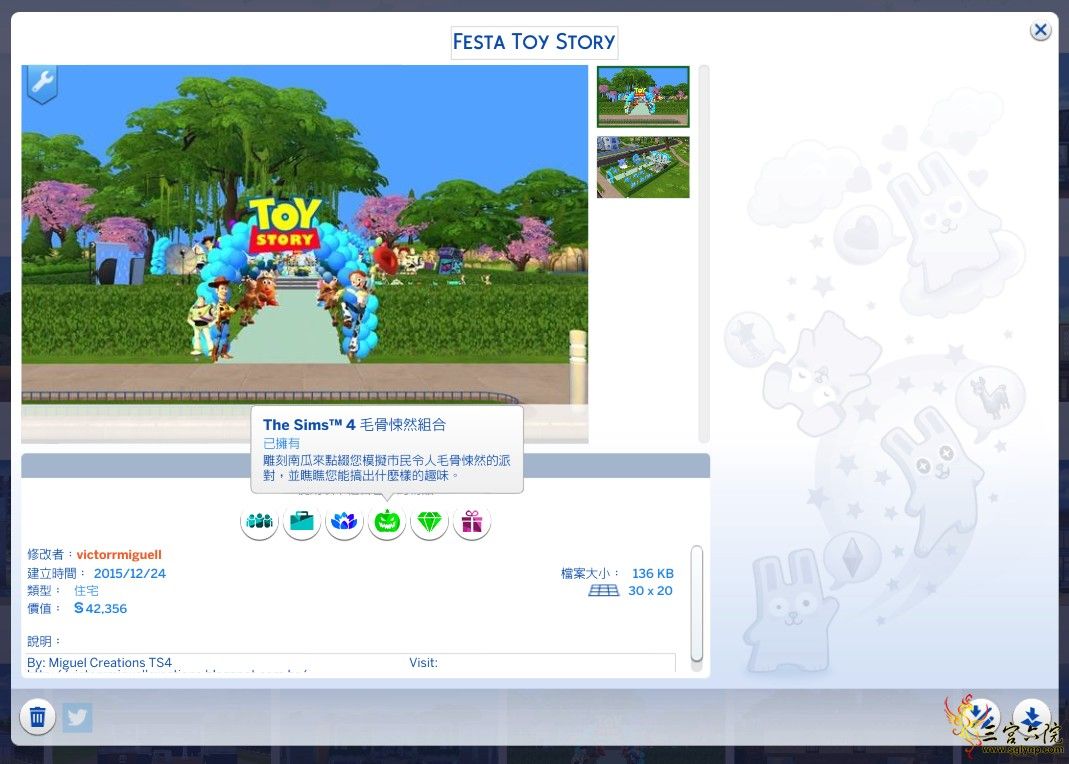Click the description text By: Miguel Creations TS4
This screenshot has width=1069, height=764.
(100, 662)
